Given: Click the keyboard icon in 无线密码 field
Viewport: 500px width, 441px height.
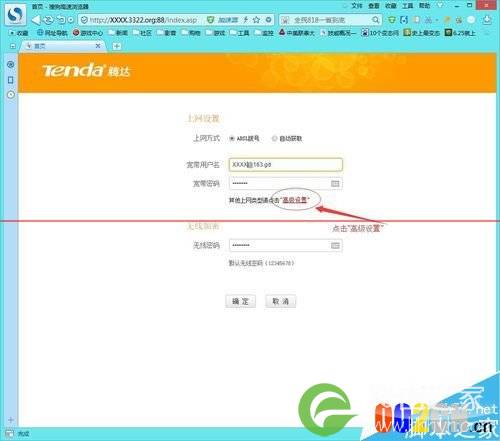Looking at the screenshot, I should [335, 246].
